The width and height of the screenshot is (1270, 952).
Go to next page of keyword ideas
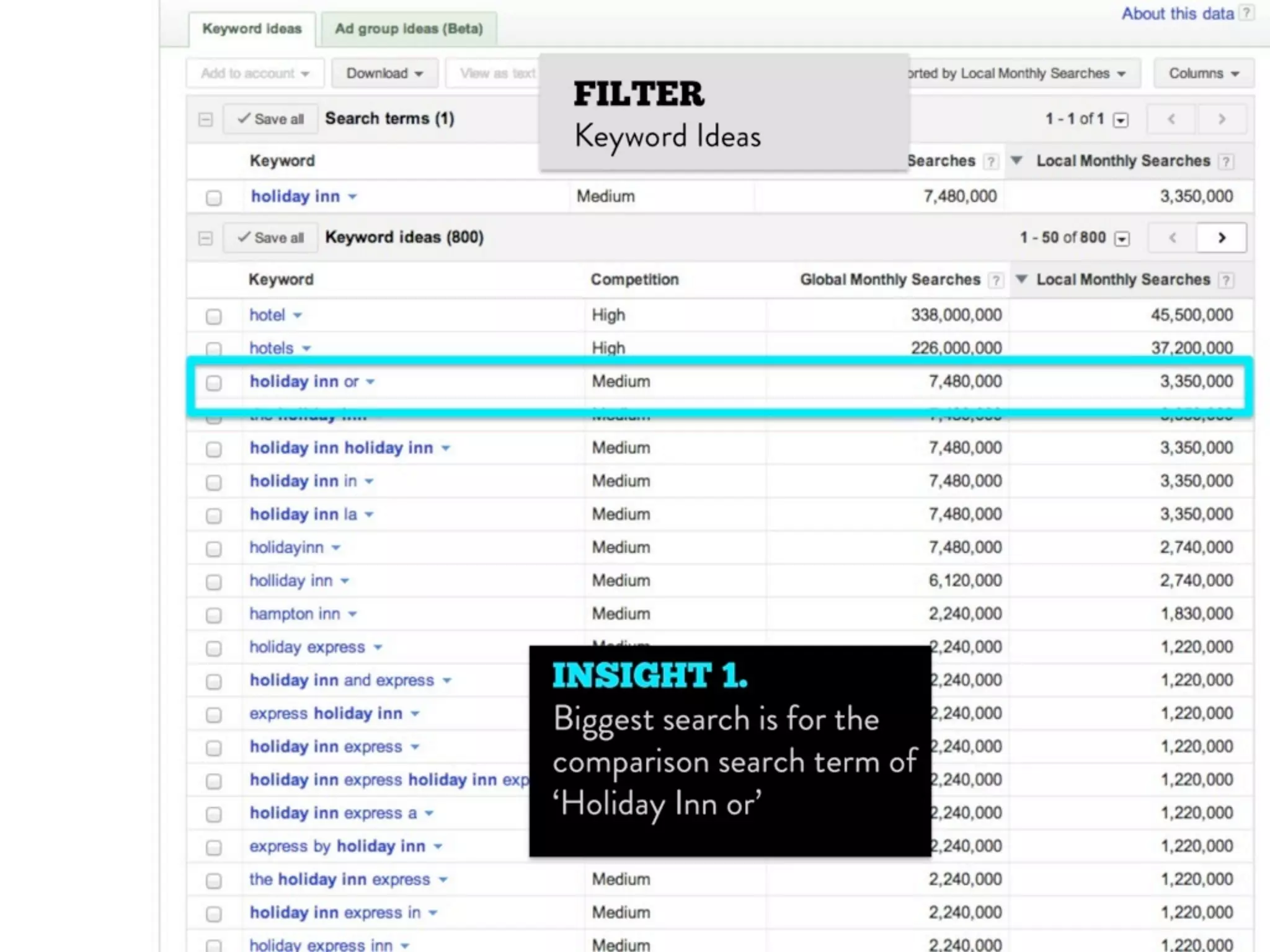click(x=1221, y=238)
